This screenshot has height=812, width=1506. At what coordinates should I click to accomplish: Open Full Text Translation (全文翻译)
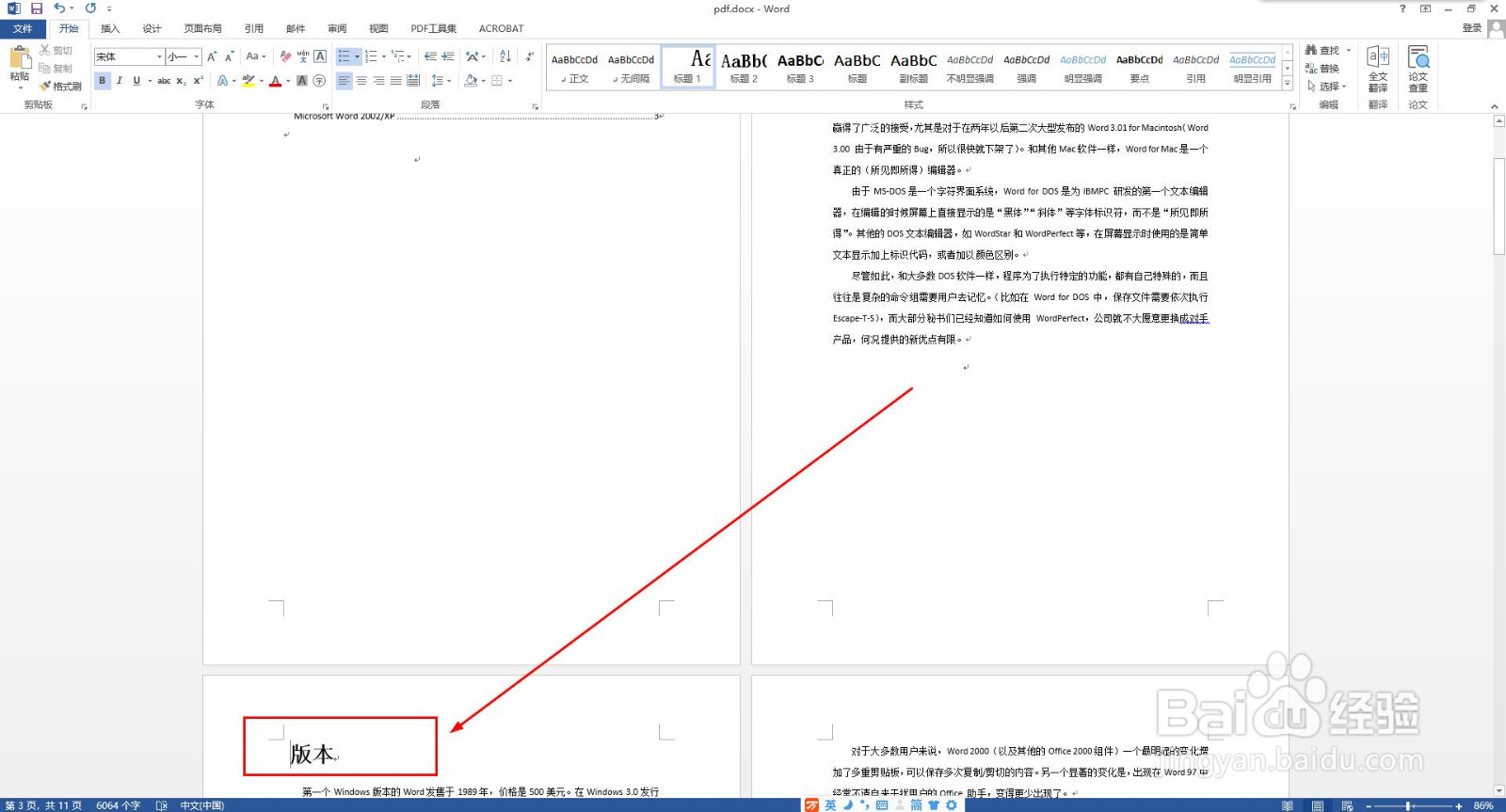pos(1378,69)
